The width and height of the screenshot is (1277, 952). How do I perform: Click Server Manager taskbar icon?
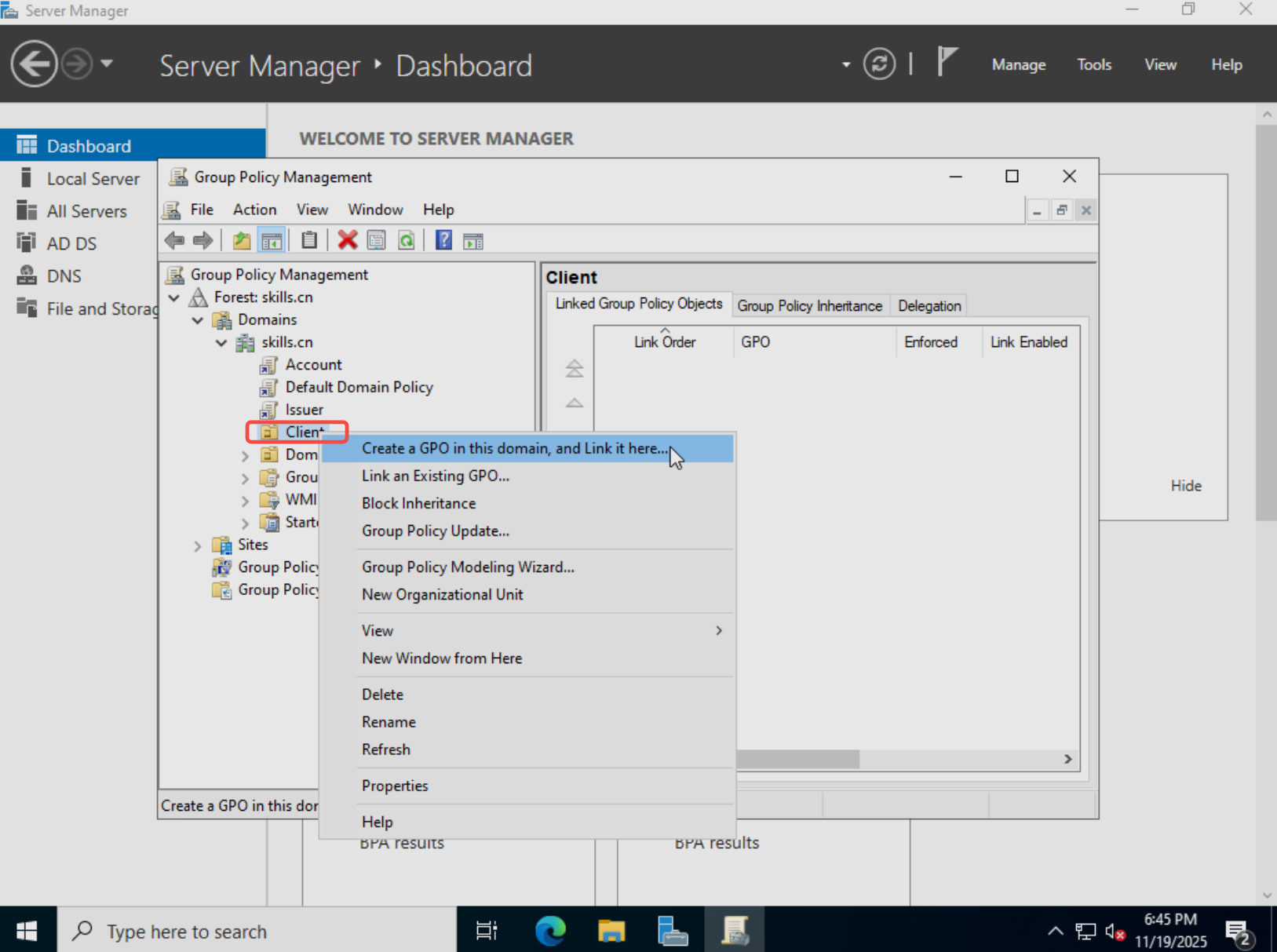click(x=673, y=931)
